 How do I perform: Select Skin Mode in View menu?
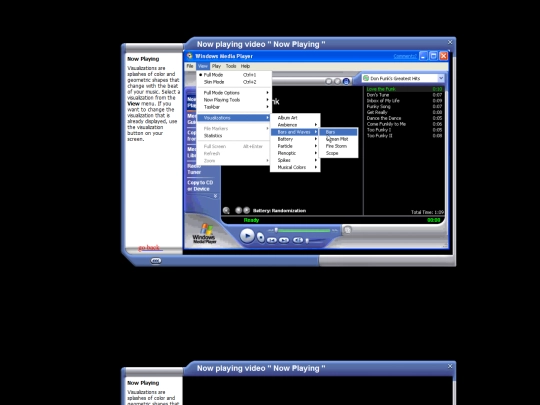click(234, 82)
